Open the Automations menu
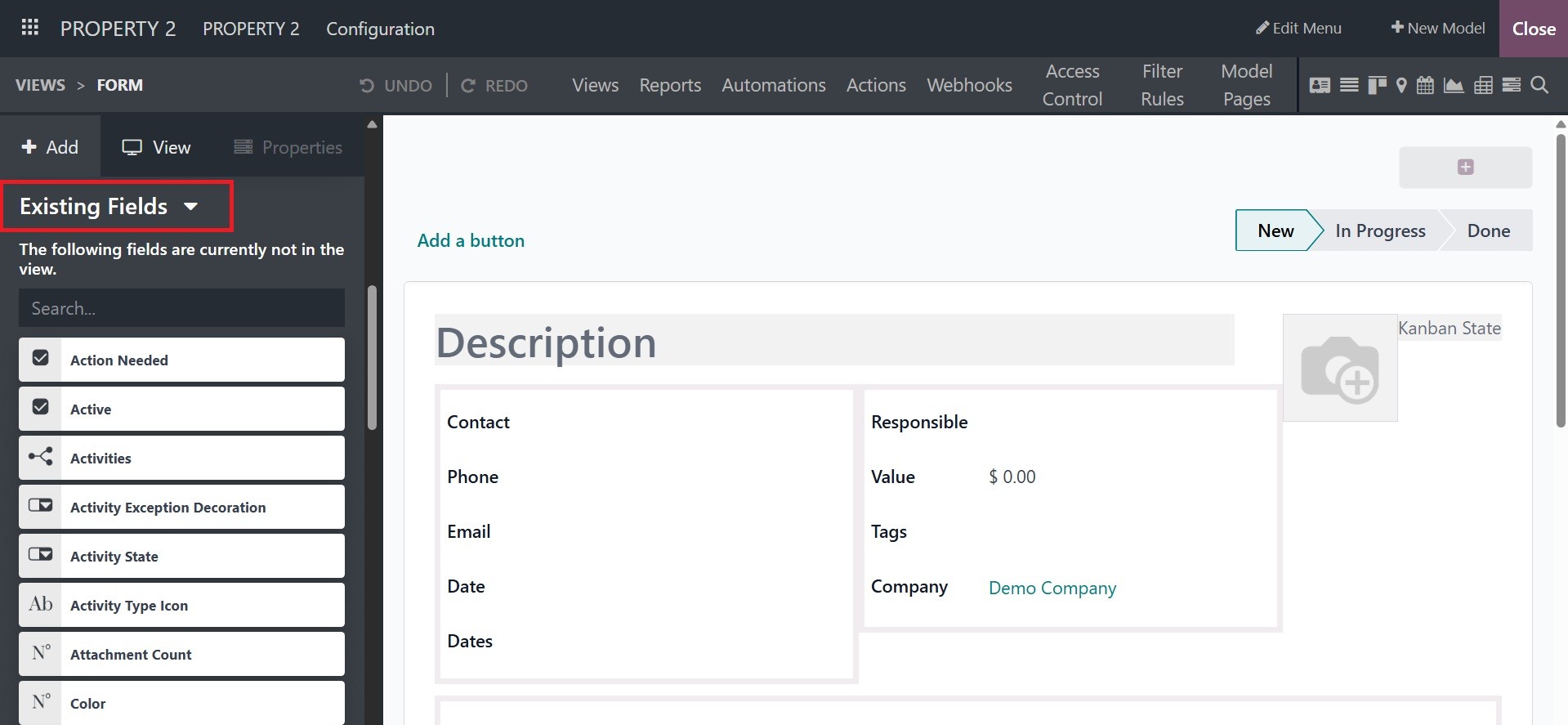This screenshot has width=1568, height=725. point(773,85)
